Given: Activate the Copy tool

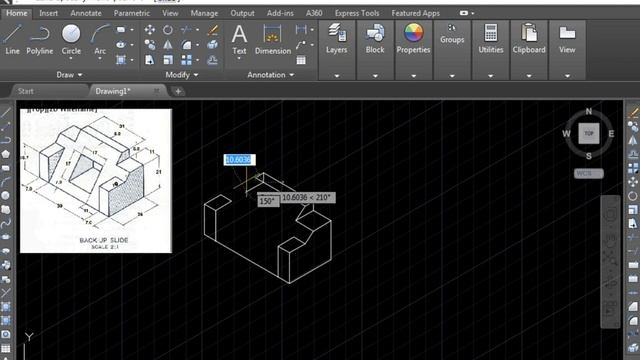Looking at the screenshot, I should (150, 45).
